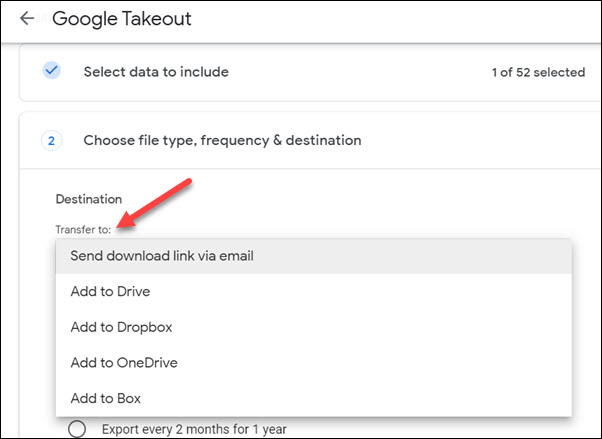
Task: Click the blue checkmark step icon
Action: pyautogui.click(x=51, y=71)
